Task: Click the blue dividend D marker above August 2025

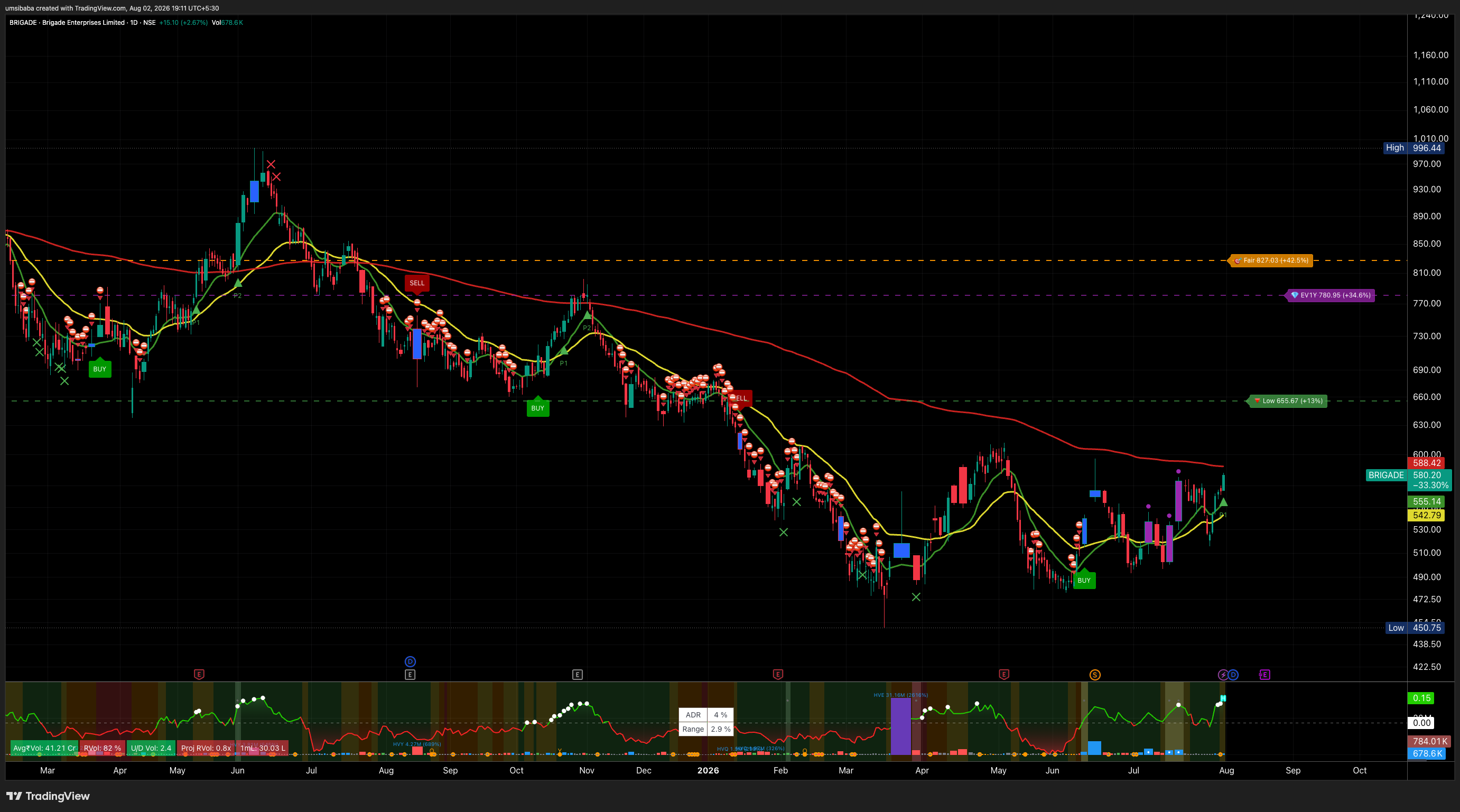Action: 411,661
